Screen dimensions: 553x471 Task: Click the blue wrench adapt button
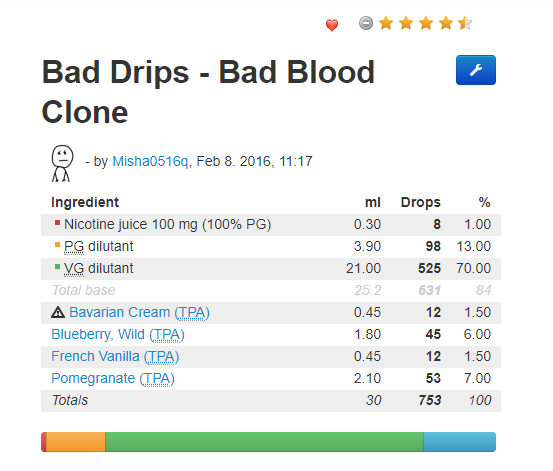[x=476, y=70]
